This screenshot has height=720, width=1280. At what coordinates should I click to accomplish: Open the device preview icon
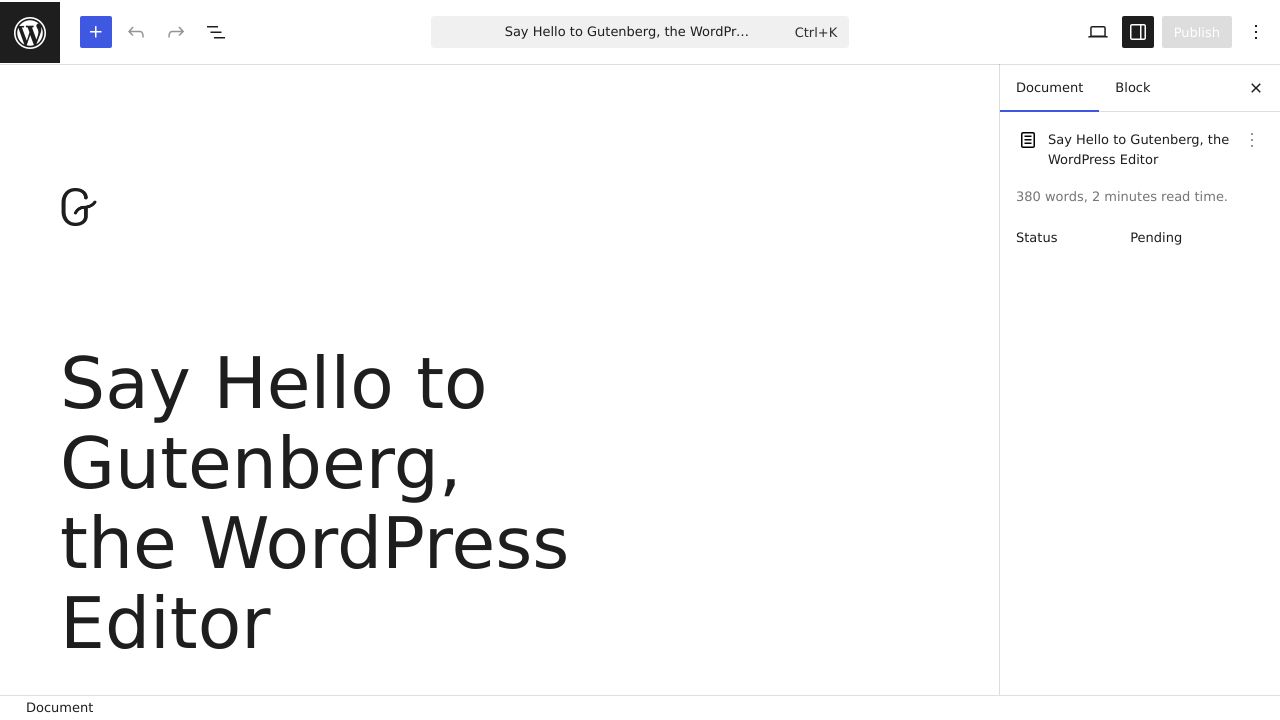point(1097,32)
